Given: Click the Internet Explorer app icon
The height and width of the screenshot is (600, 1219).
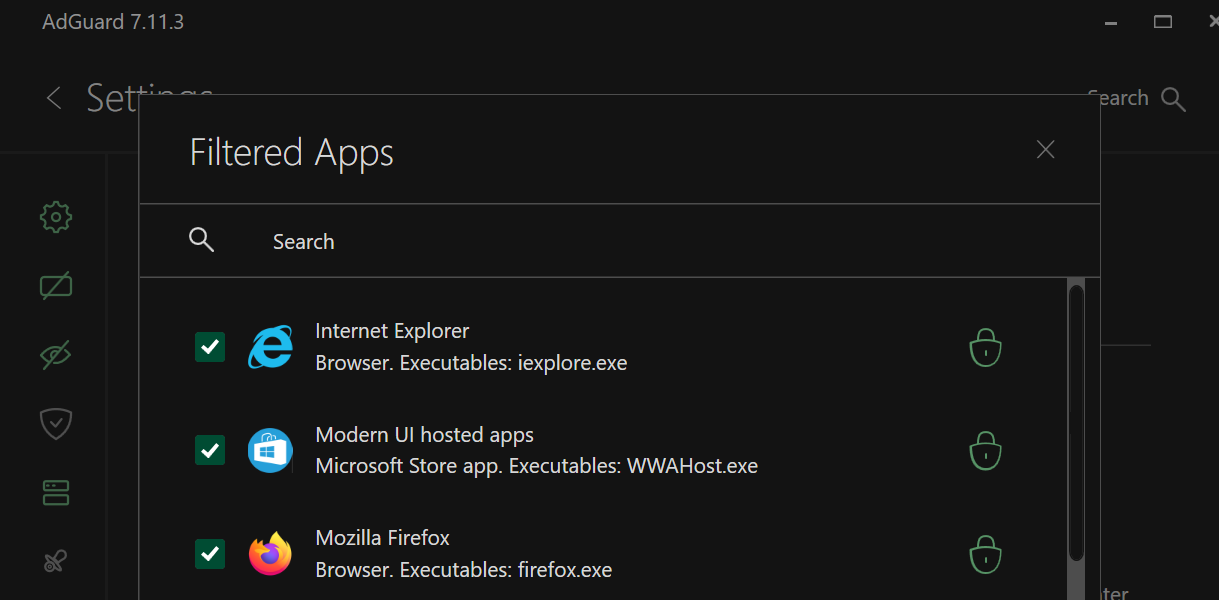Looking at the screenshot, I should pyautogui.click(x=270, y=347).
